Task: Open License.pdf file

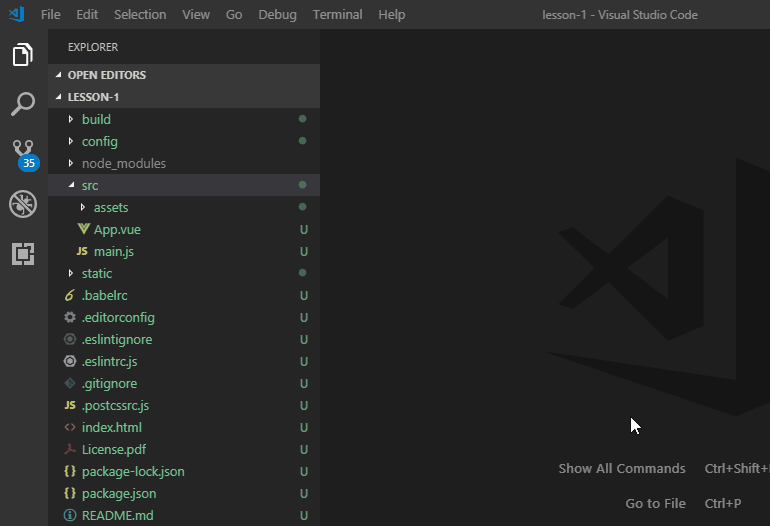Action: (x=113, y=450)
